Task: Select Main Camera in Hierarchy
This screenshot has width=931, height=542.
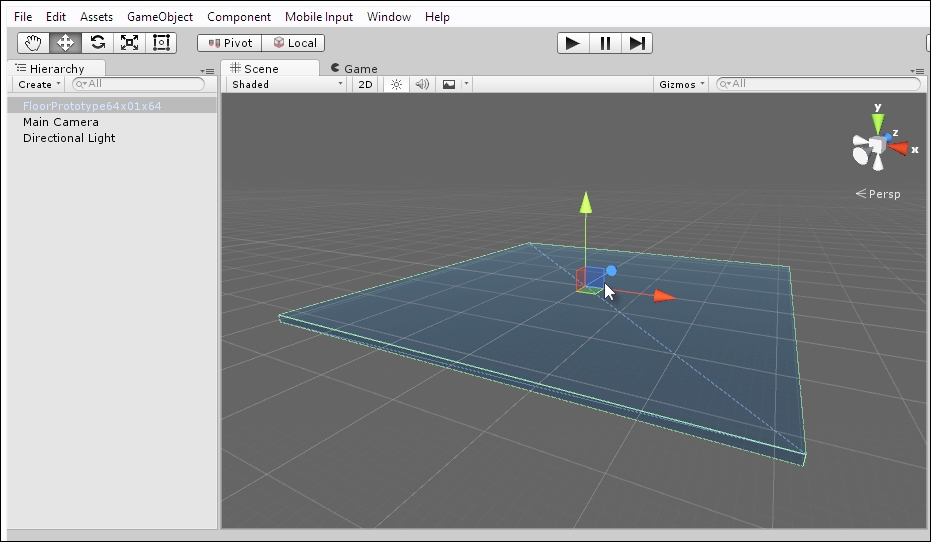Action: tap(61, 122)
